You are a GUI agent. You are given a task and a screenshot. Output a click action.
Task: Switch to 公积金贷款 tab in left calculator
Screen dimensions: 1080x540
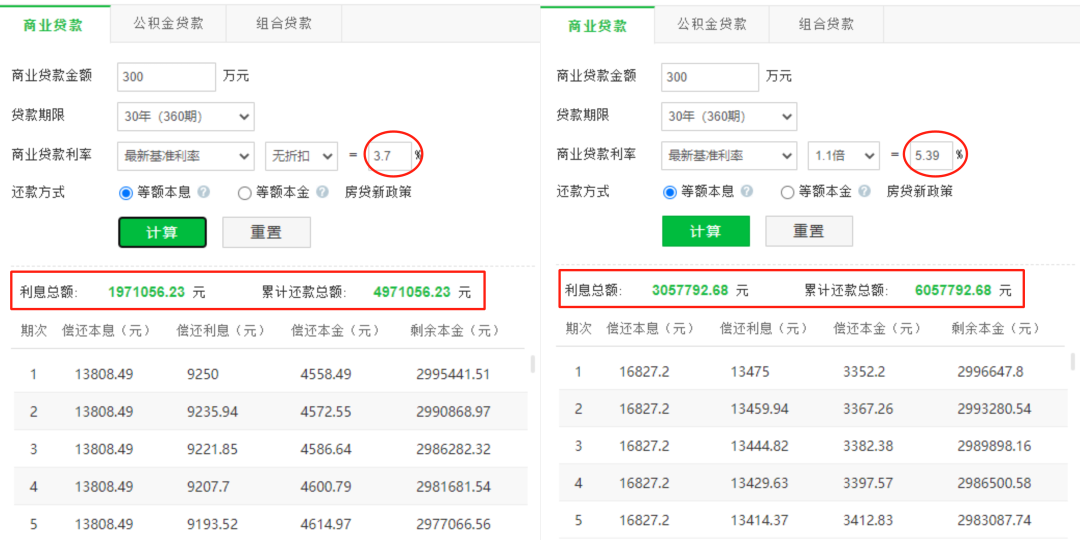point(169,24)
